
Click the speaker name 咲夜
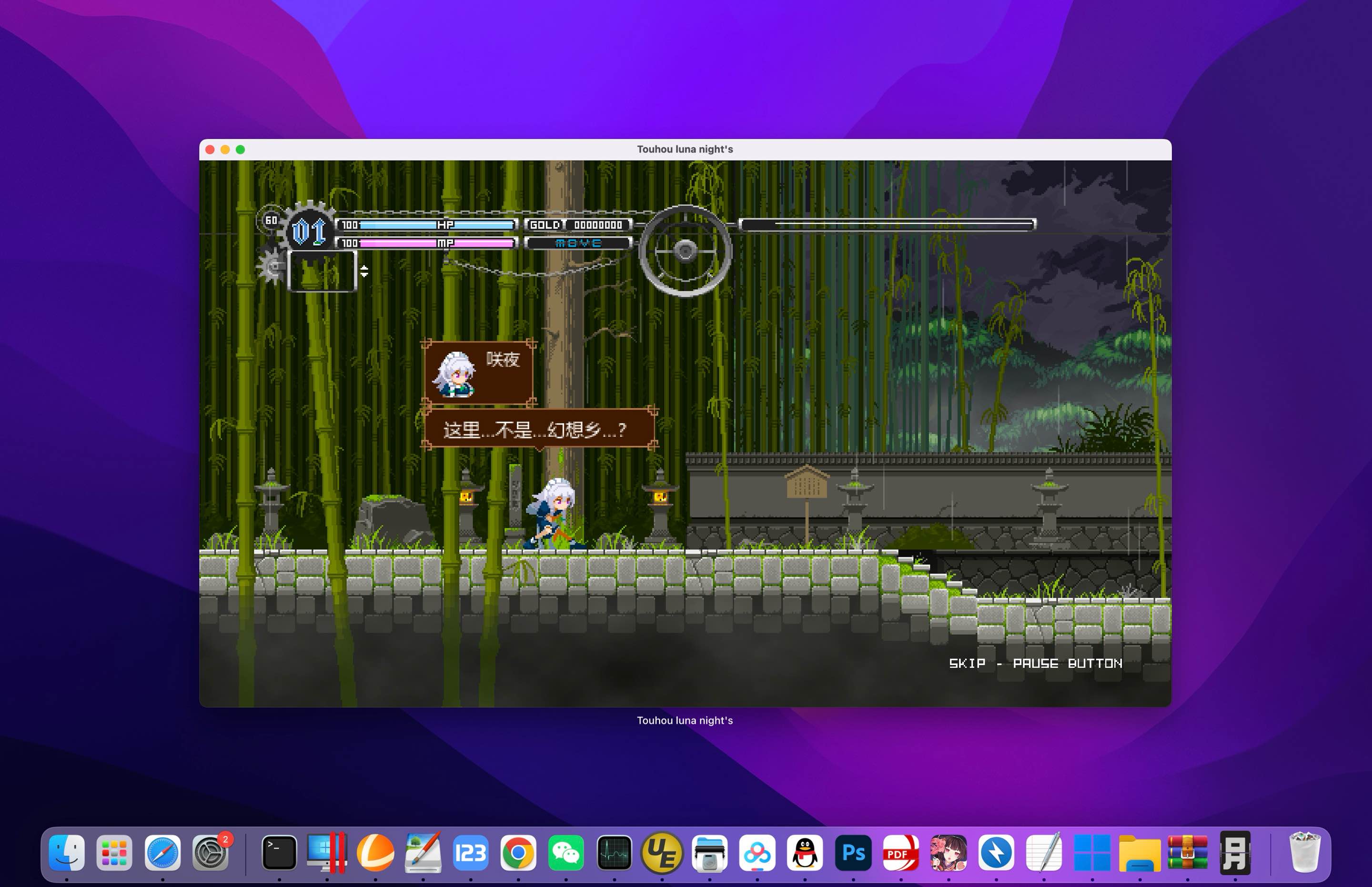click(503, 359)
